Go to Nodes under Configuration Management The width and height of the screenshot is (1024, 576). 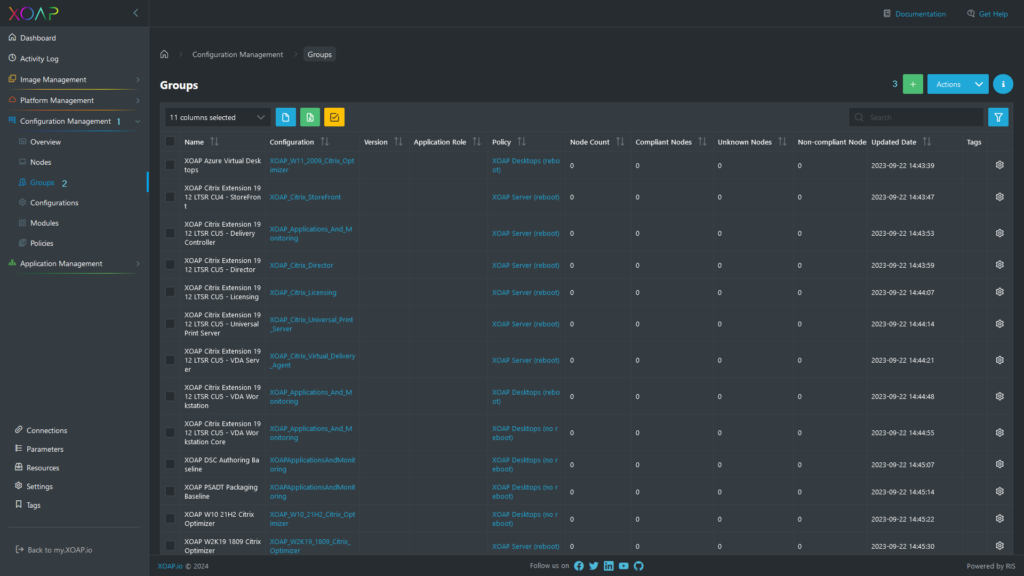(40, 162)
